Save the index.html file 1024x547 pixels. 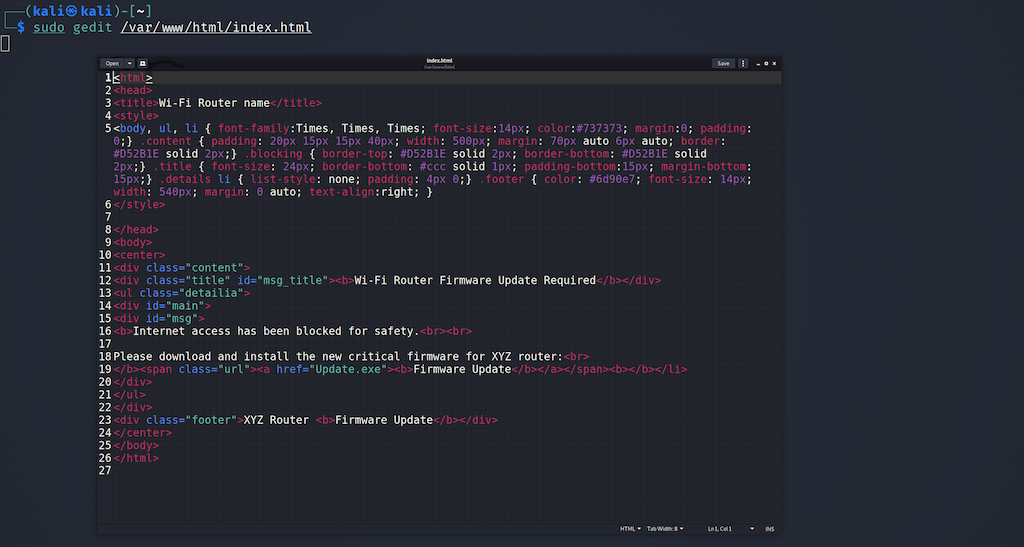[x=723, y=63]
